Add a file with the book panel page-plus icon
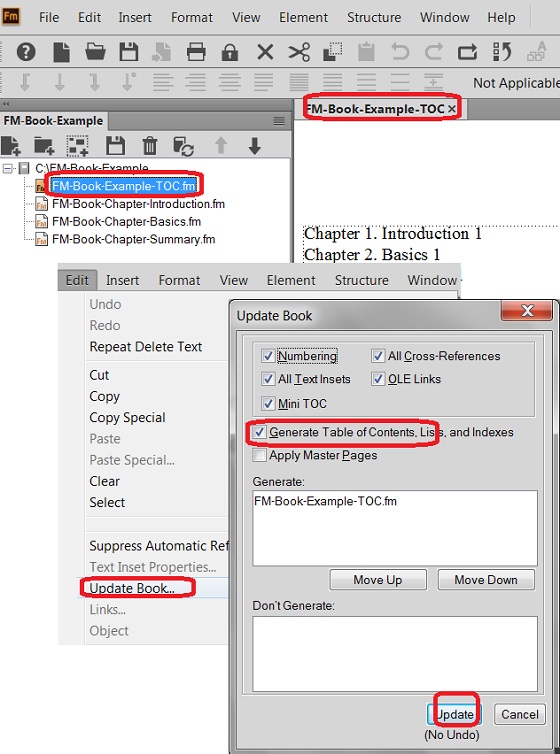 pyautogui.click(x=11, y=146)
